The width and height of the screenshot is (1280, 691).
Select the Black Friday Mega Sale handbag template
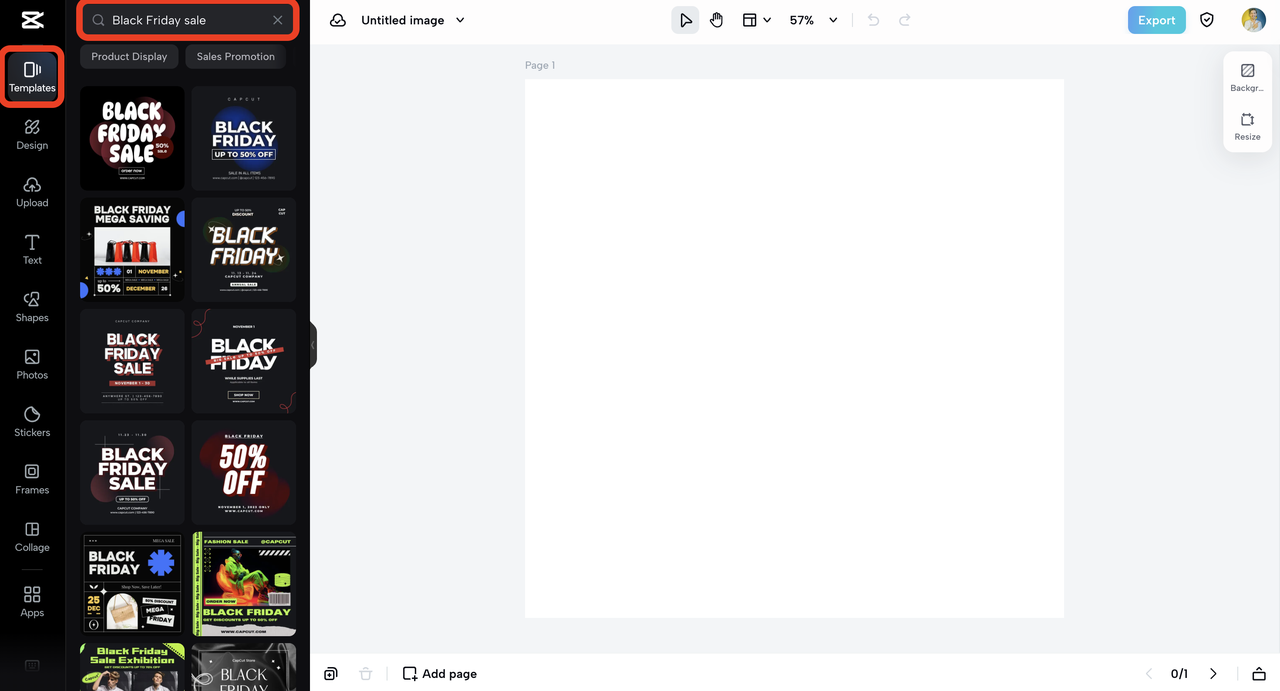tap(132, 584)
